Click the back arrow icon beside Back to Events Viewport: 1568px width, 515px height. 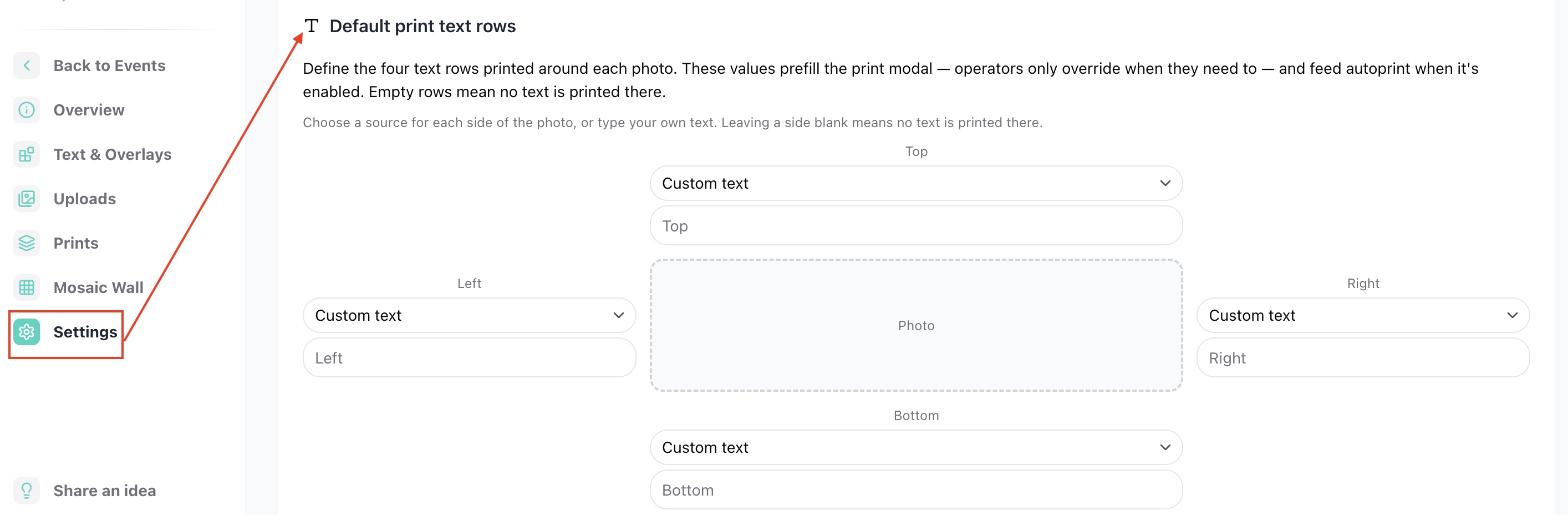coord(27,66)
